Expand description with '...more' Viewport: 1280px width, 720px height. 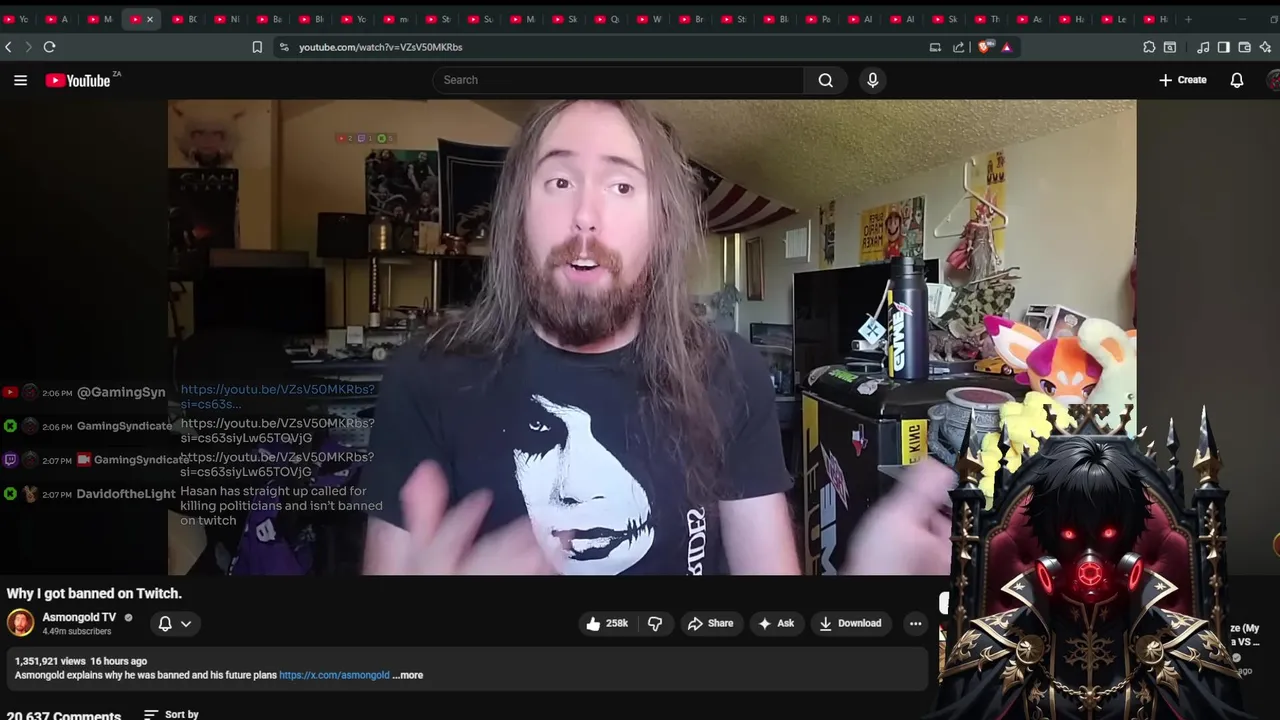[x=408, y=675]
